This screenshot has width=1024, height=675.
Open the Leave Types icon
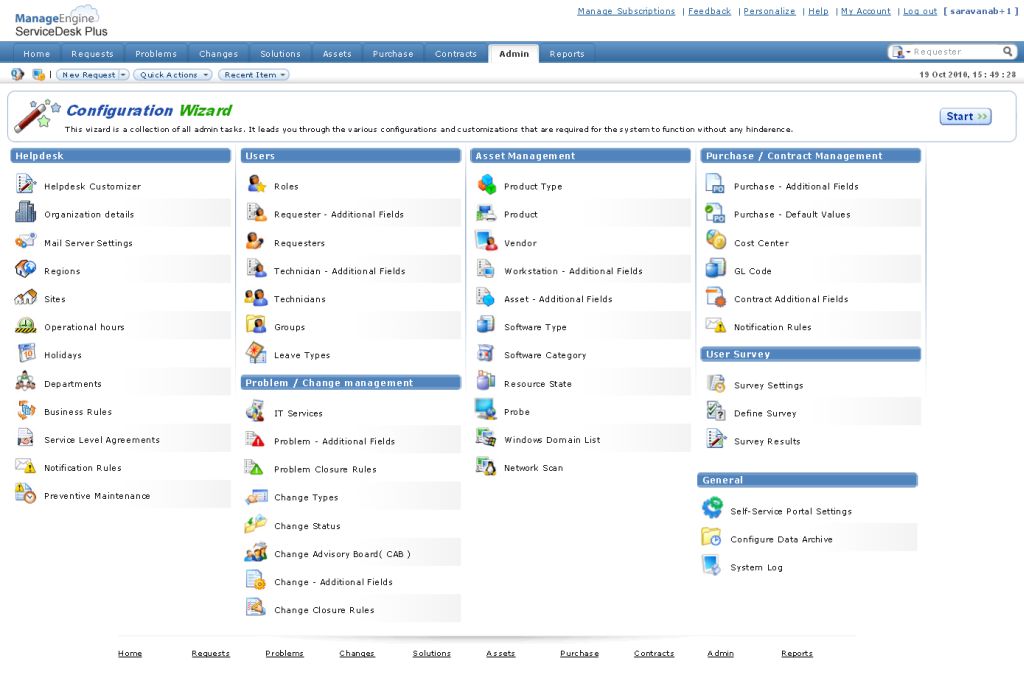(256, 353)
